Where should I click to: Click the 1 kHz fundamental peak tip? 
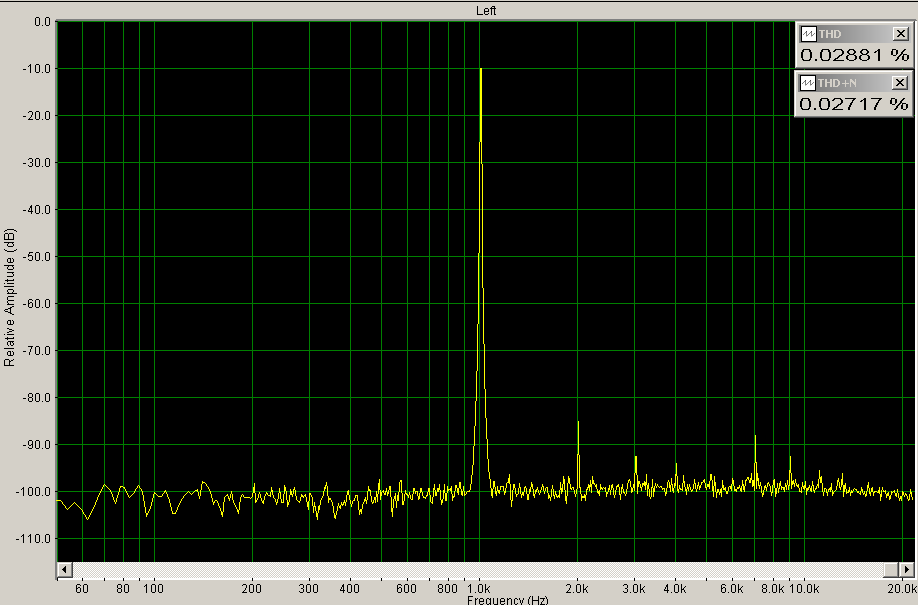click(x=481, y=69)
